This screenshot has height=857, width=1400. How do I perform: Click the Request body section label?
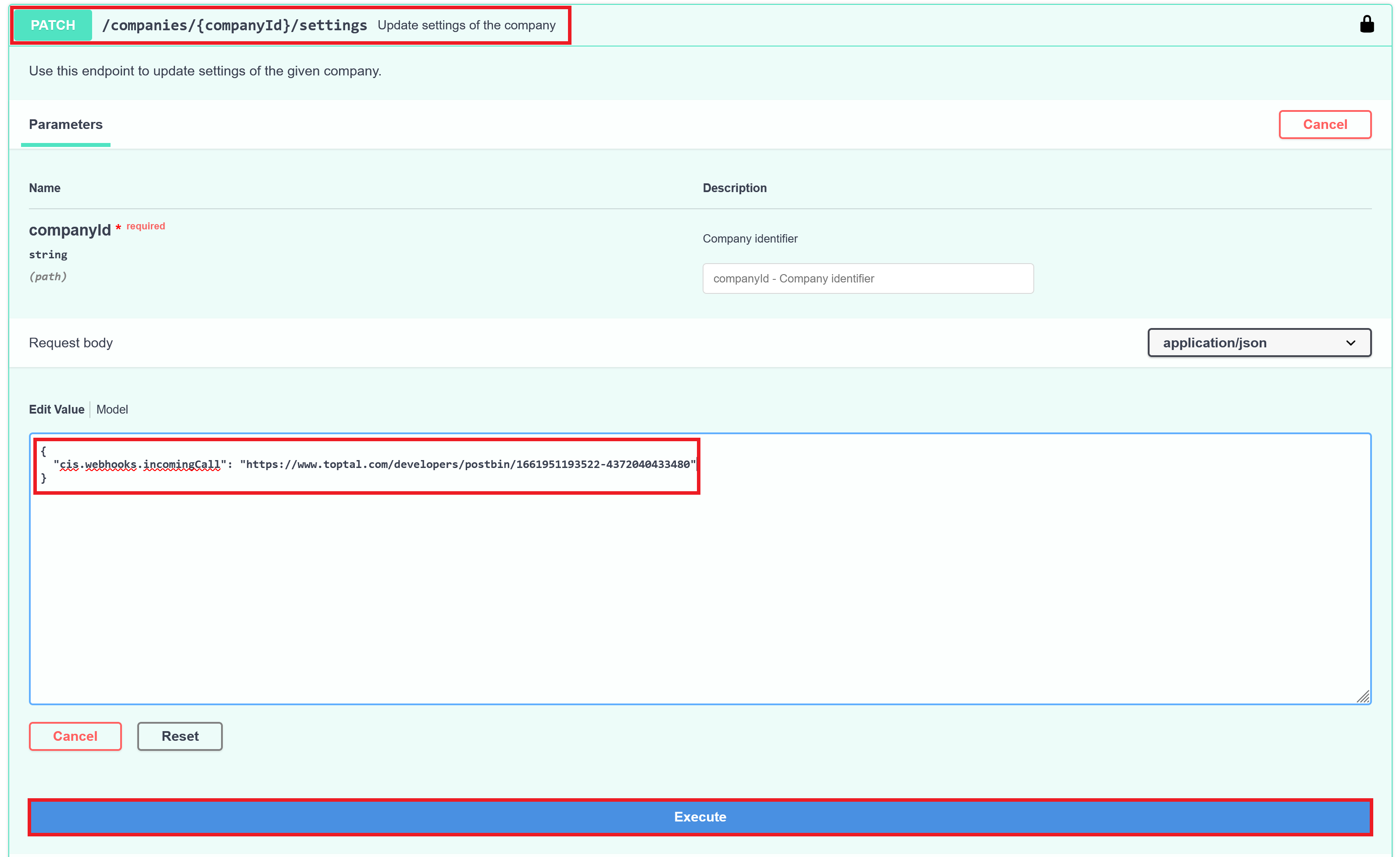pyautogui.click(x=71, y=343)
